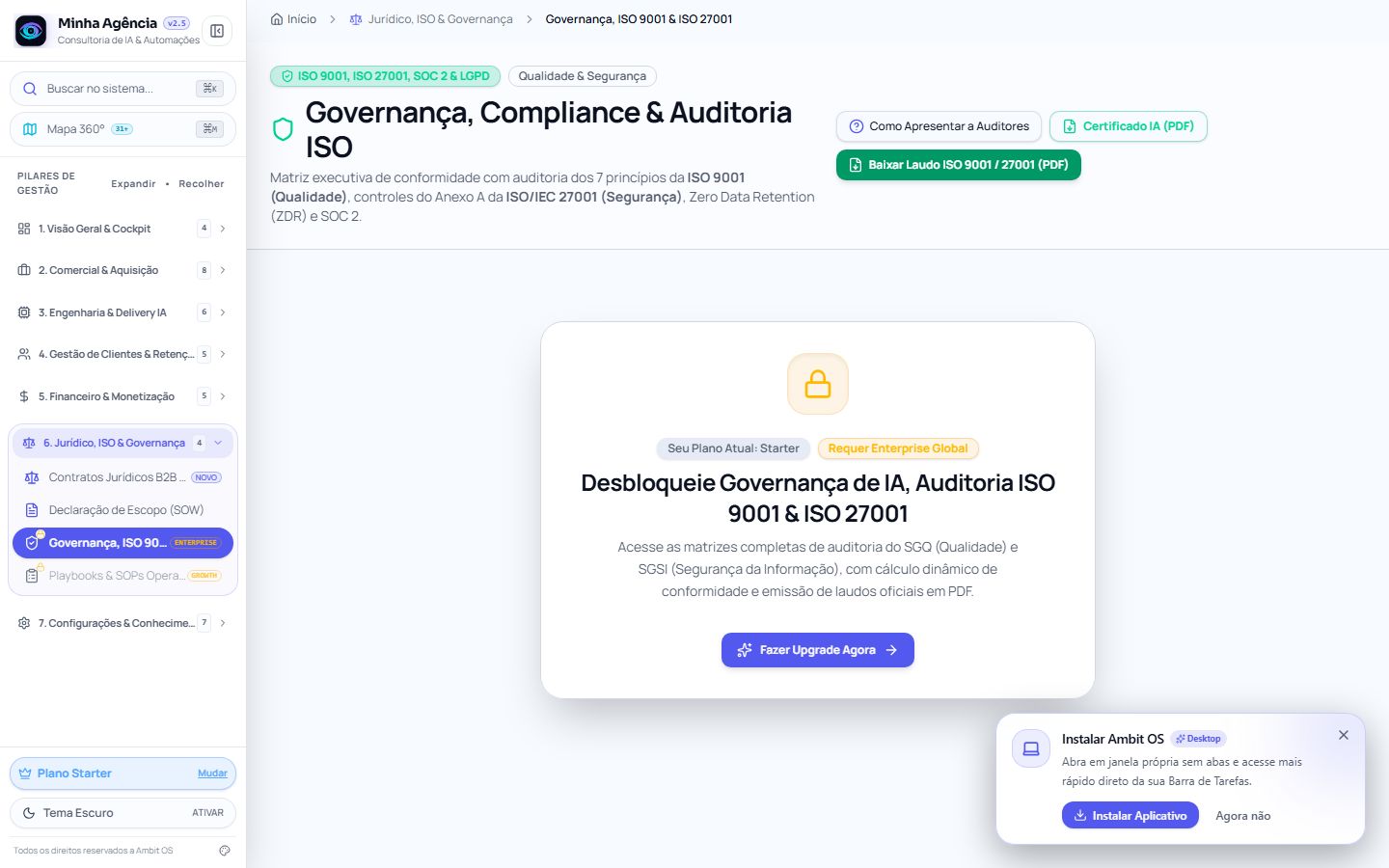The image size is (1389, 868).
Task: Expand the 2. Comercial & Aquisição chevron
Action: tap(223, 270)
